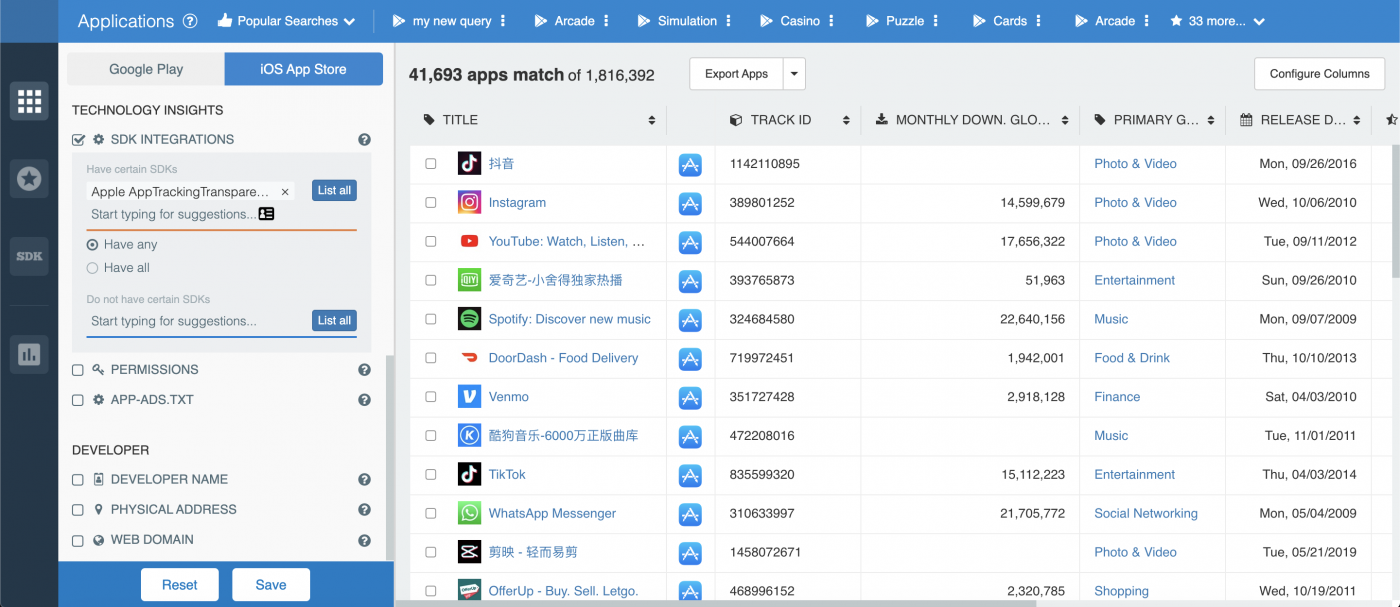
Task: Enable the App-Ads.txt filter checkbox
Action: 77,399
